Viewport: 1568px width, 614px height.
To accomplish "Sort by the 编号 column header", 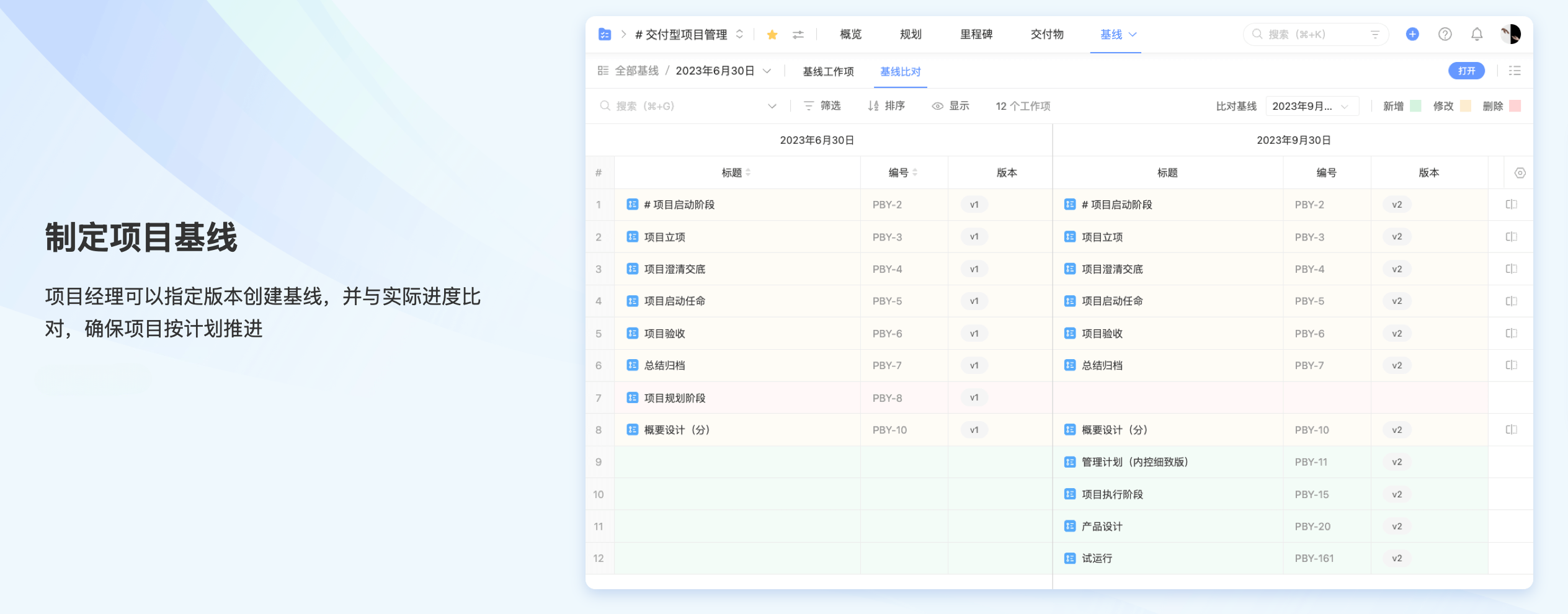I will (902, 172).
